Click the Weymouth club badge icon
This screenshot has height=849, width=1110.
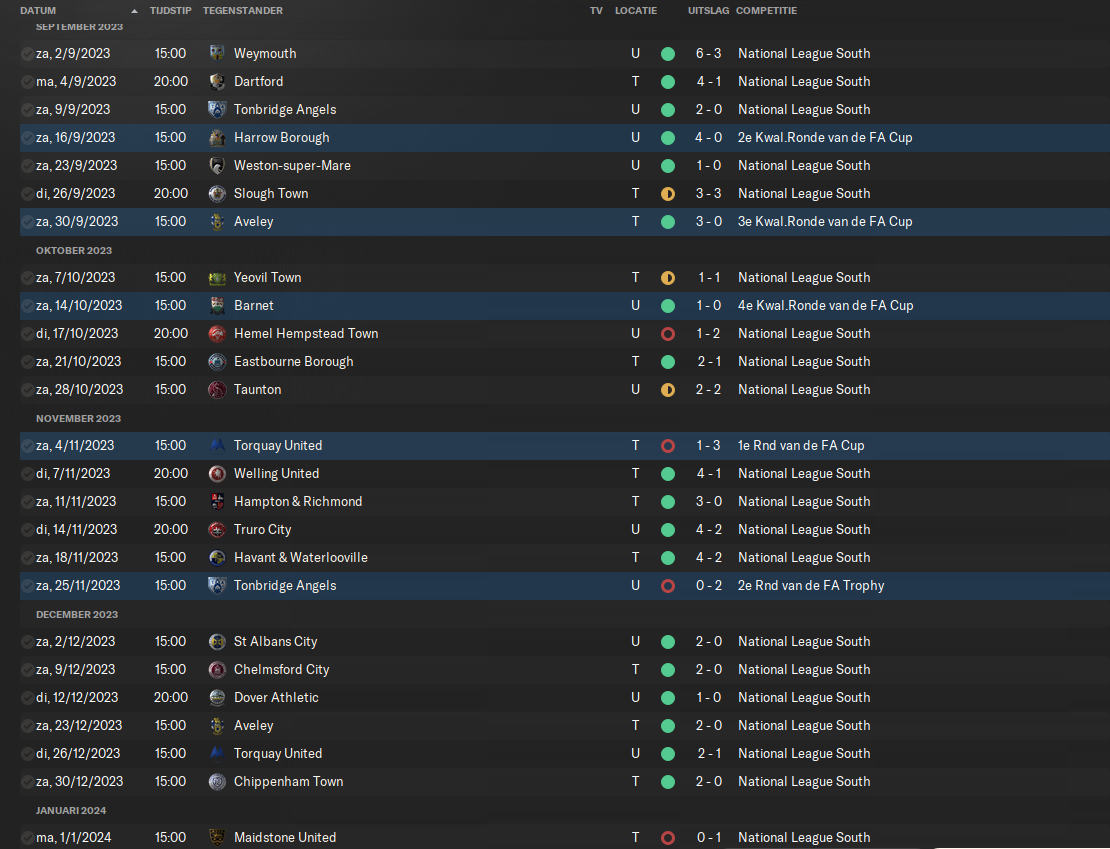click(217, 53)
